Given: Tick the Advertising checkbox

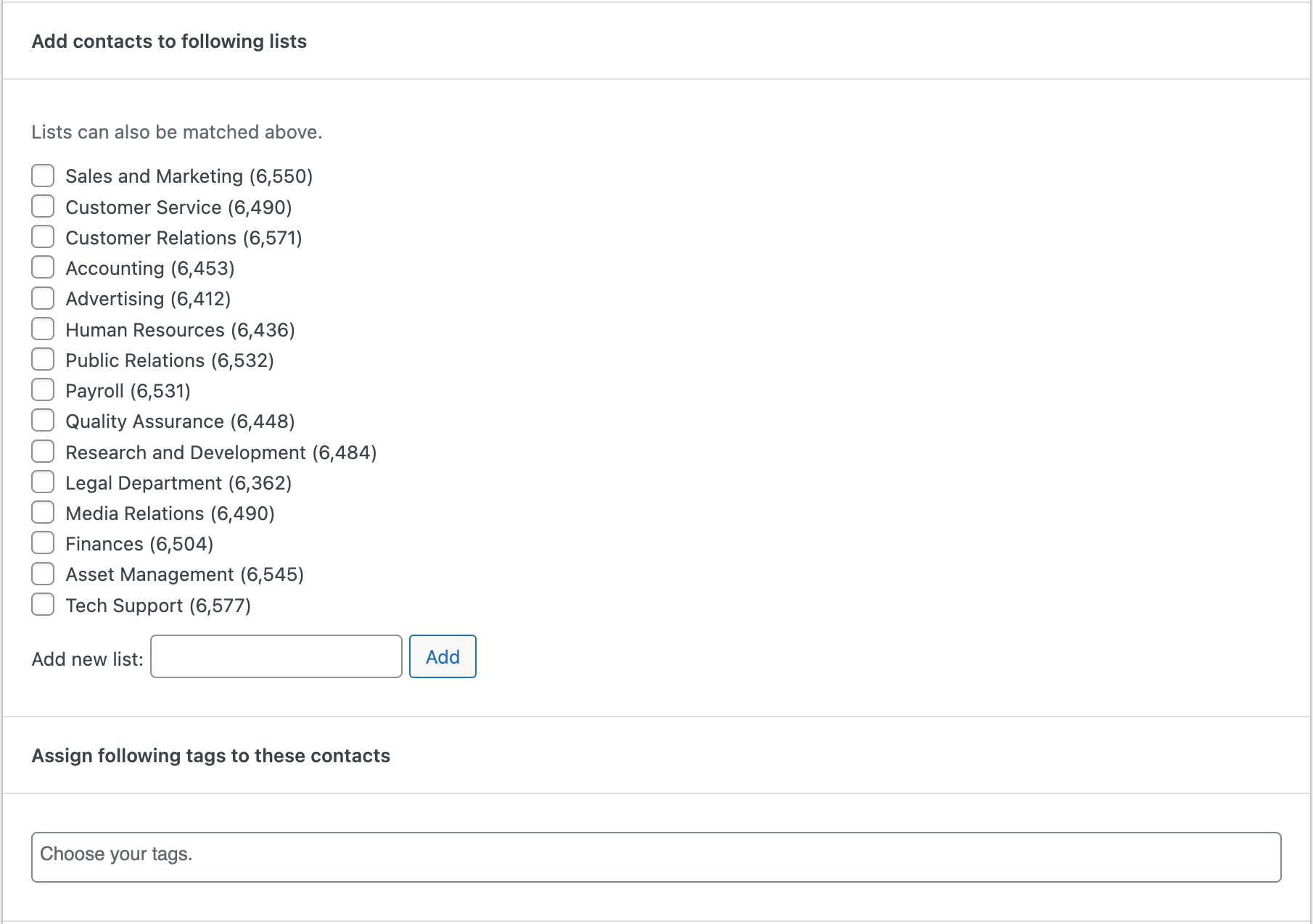Looking at the screenshot, I should coord(43,297).
